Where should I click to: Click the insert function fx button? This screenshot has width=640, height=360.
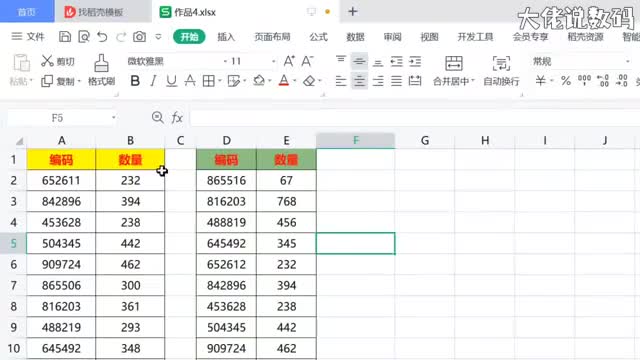tap(177, 118)
